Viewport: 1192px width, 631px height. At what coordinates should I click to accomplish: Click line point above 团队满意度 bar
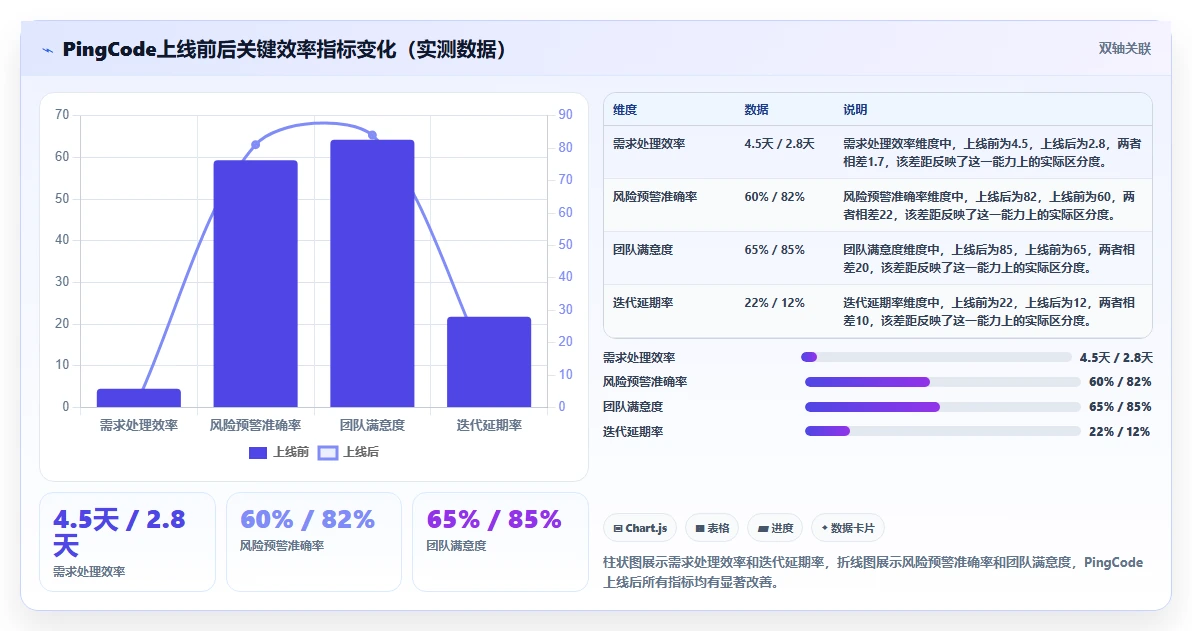point(372,135)
